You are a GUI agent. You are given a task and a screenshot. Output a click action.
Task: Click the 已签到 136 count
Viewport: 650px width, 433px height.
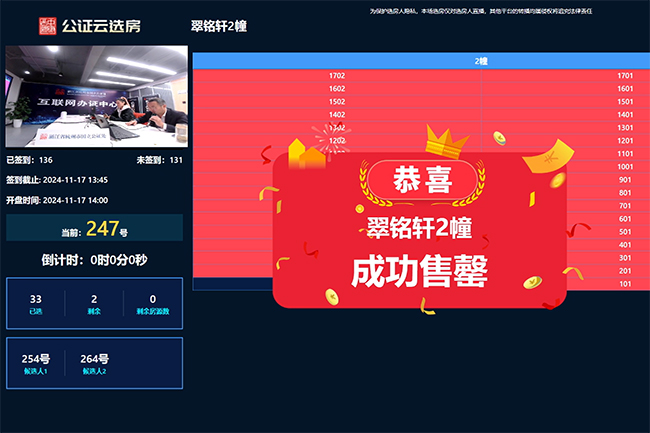point(29,160)
